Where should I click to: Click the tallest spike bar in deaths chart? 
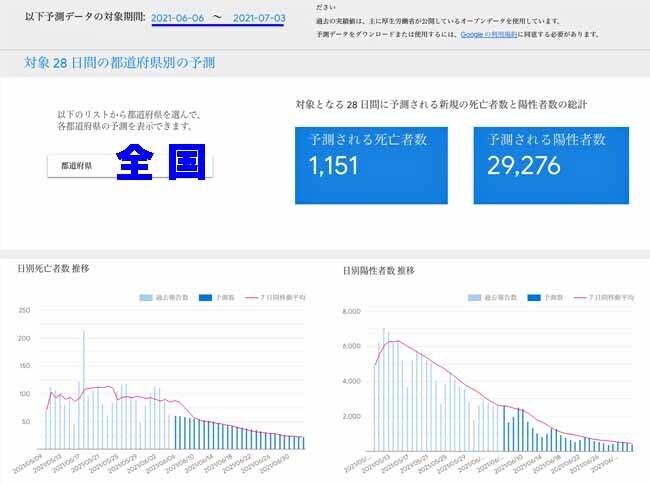pyautogui.click(x=84, y=390)
